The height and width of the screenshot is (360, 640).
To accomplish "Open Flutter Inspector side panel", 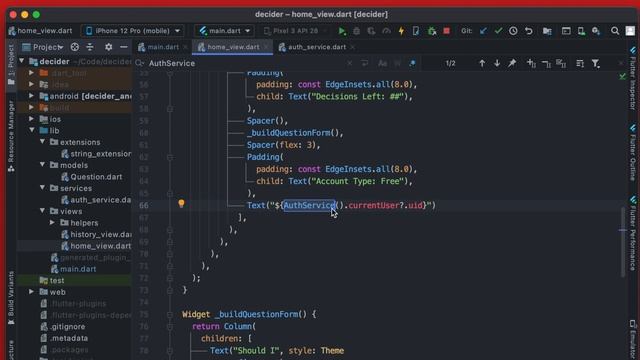I will point(633,78).
